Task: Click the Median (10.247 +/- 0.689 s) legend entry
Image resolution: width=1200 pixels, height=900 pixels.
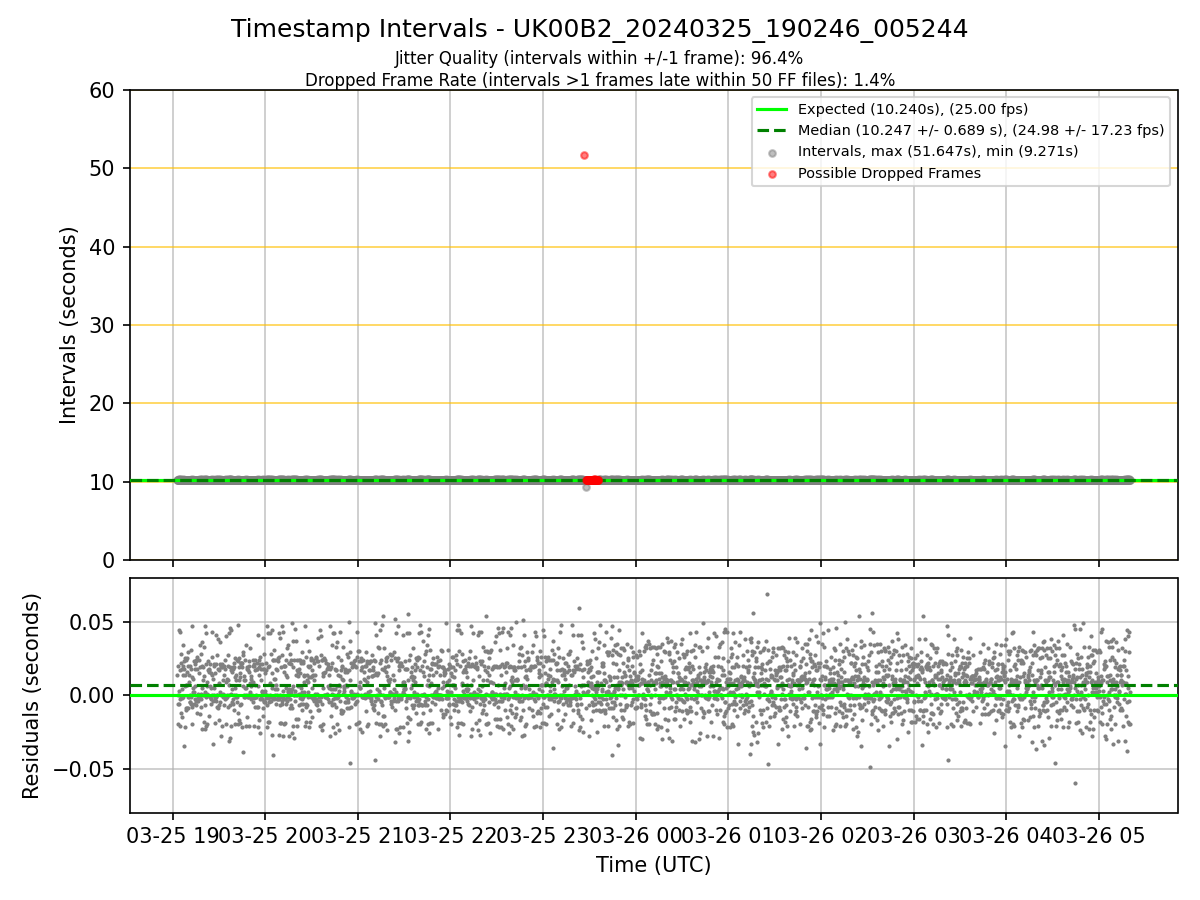Action: pos(981,130)
